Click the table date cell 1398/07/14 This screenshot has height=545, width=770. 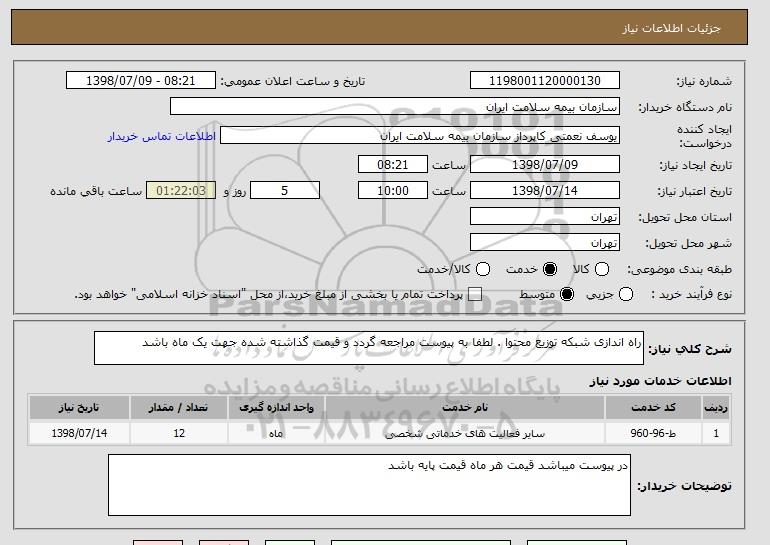(79, 433)
